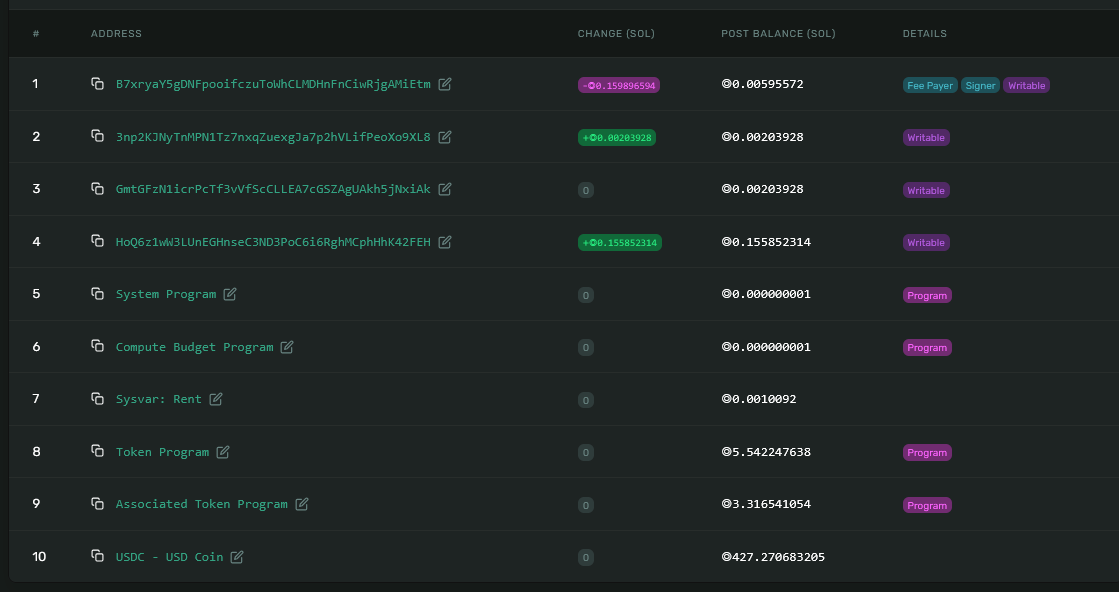This screenshot has width=1119, height=592.
Task: Copy the Token Program address
Action: pos(97,452)
